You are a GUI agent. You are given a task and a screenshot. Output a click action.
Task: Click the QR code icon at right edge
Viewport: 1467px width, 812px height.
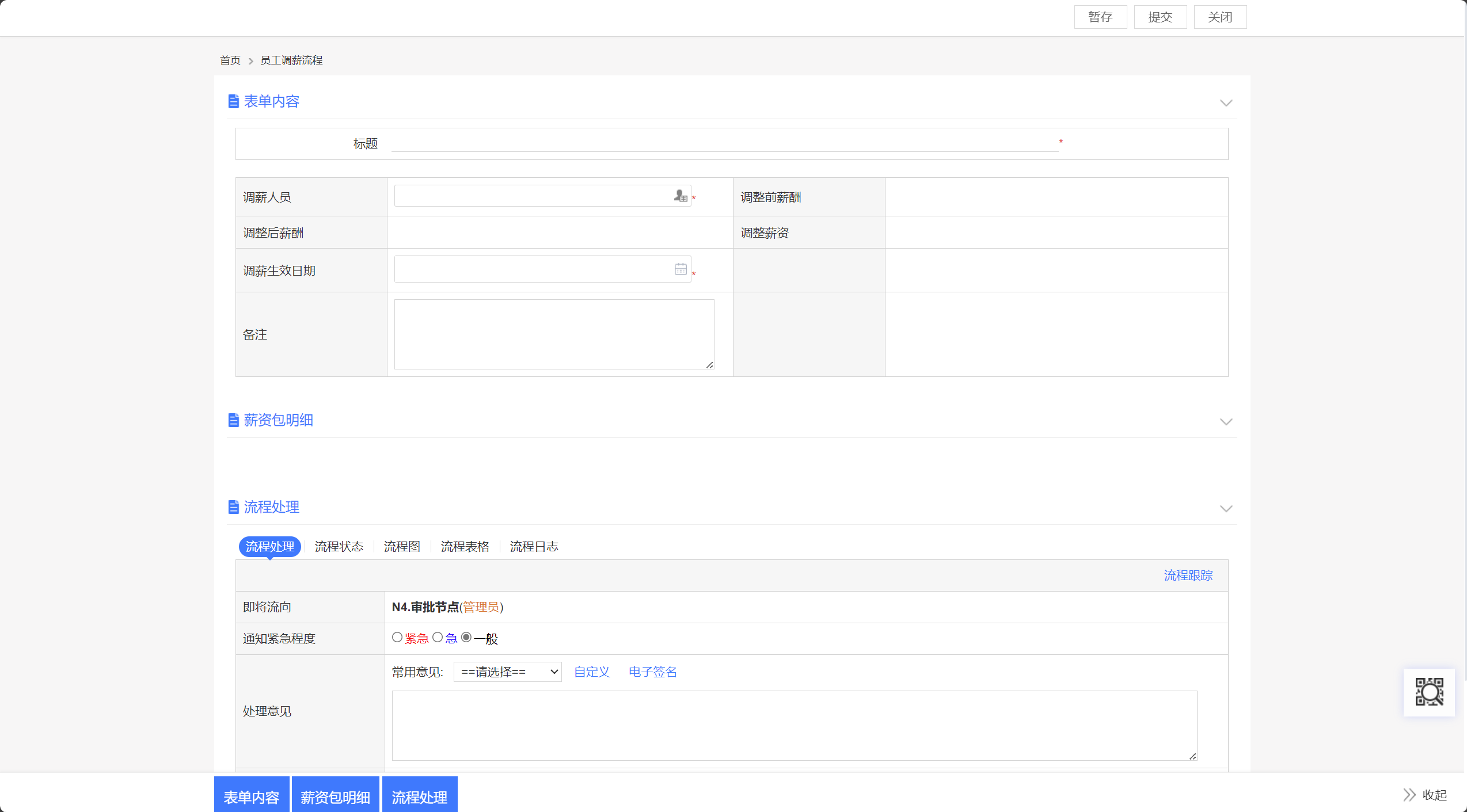1429,692
